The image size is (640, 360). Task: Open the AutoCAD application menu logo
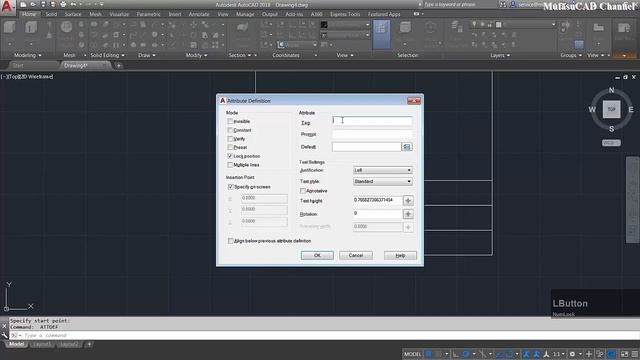tap(7, 7)
